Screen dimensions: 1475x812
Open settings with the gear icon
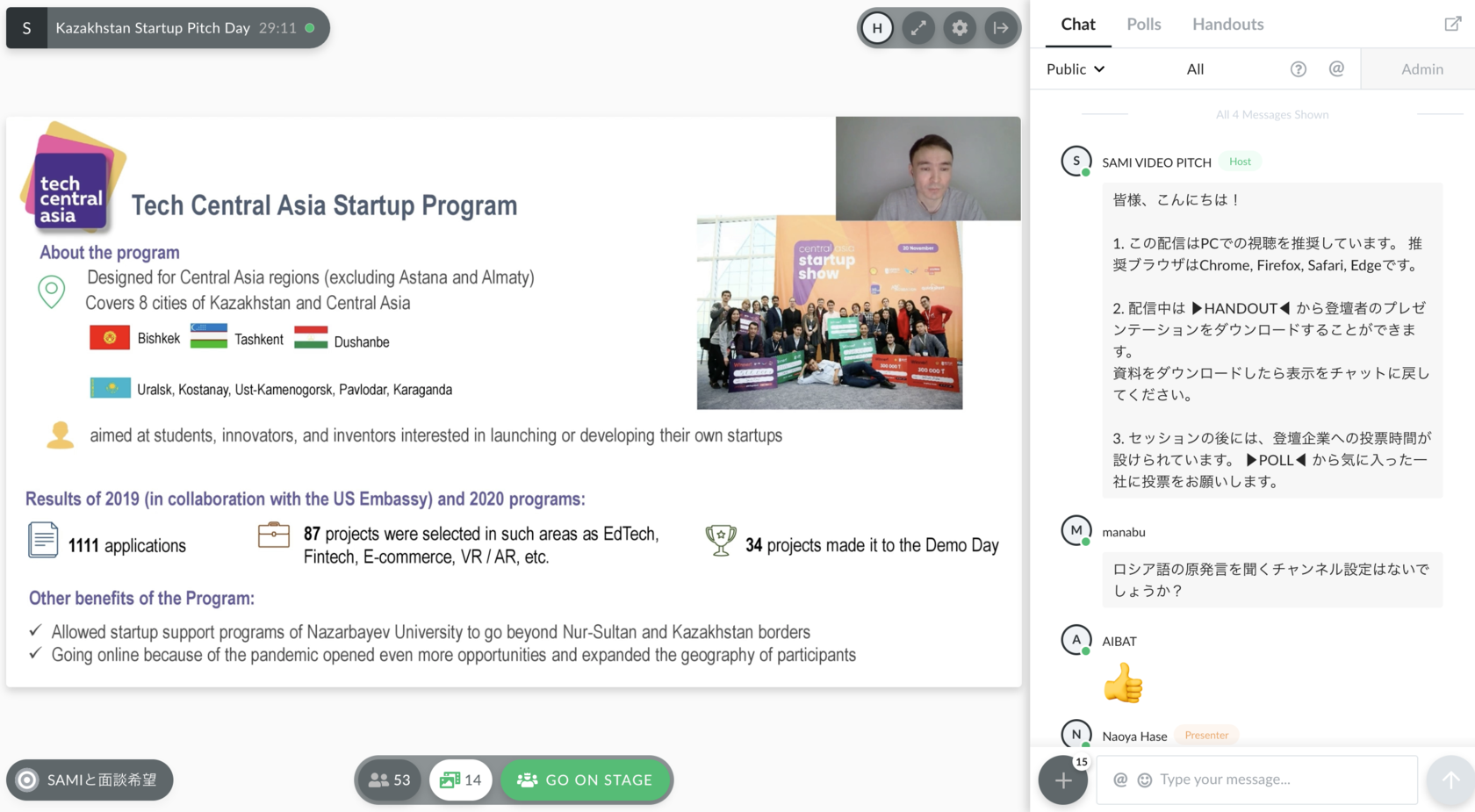click(960, 28)
